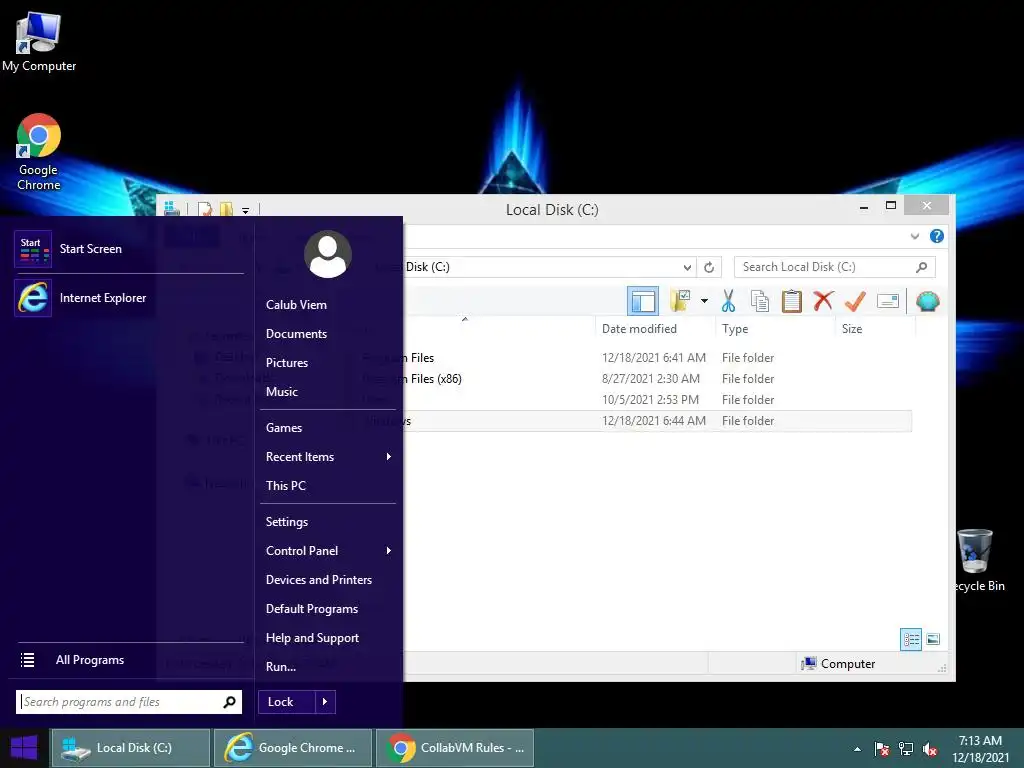
Task: Click the network tray icon
Action: pyautogui.click(x=906, y=749)
